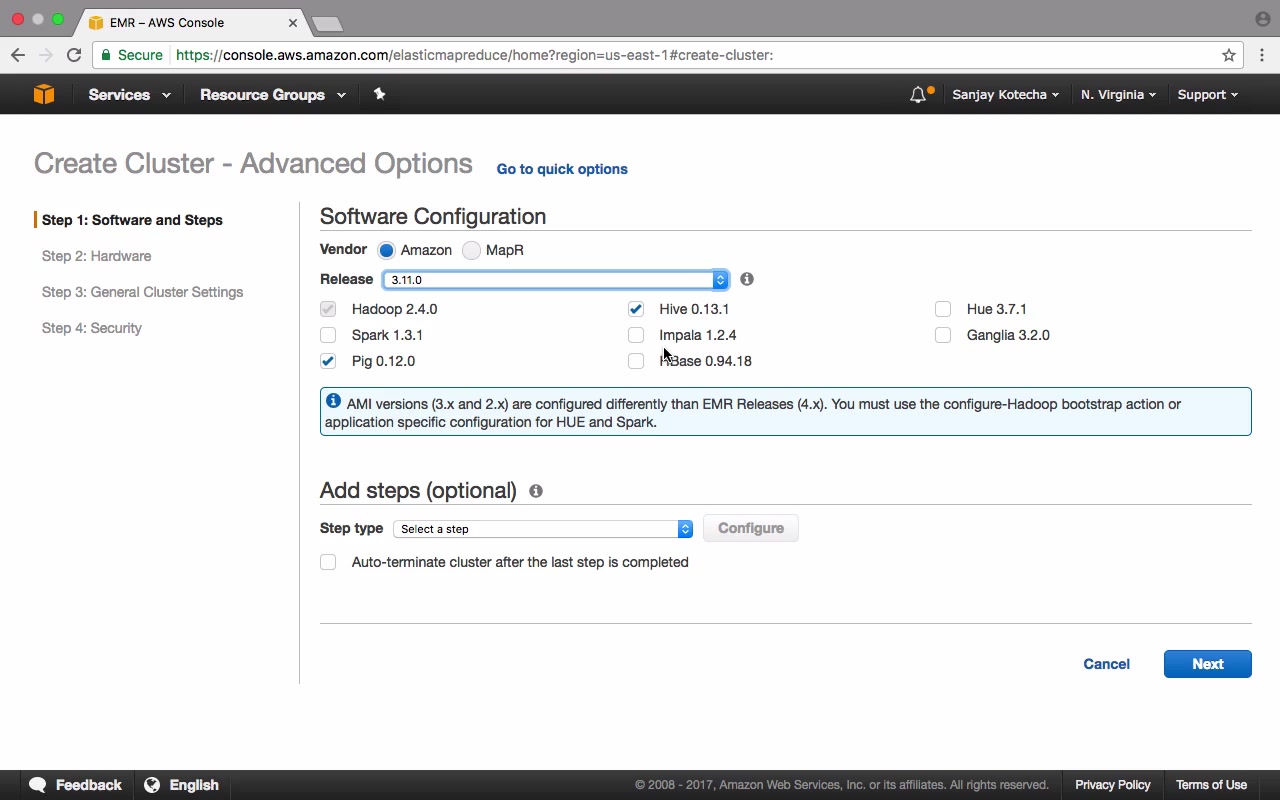Go to Step 2: Hardware
This screenshot has height=800, width=1280.
pyautogui.click(x=97, y=256)
